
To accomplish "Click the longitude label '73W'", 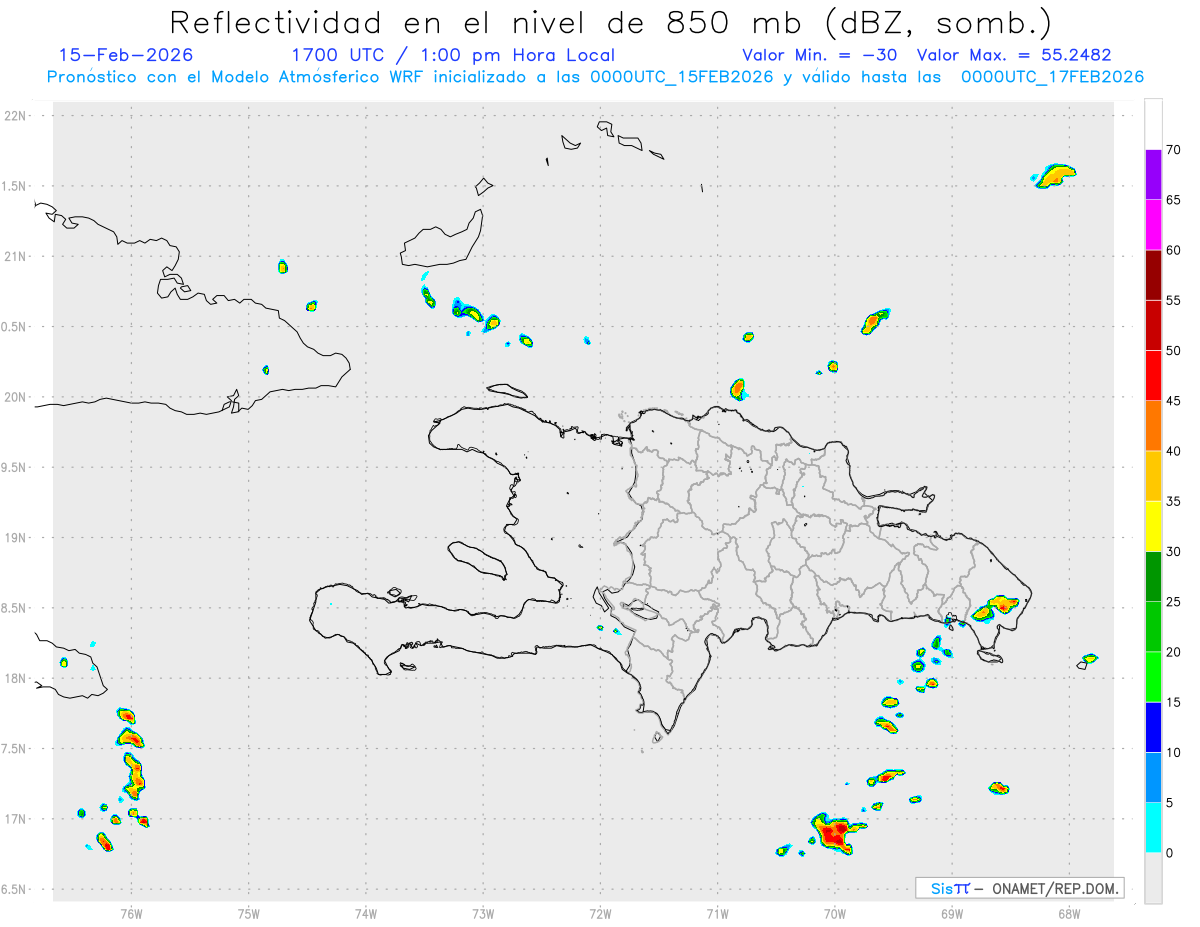I will pyautogui.click(x=483, y=913).
